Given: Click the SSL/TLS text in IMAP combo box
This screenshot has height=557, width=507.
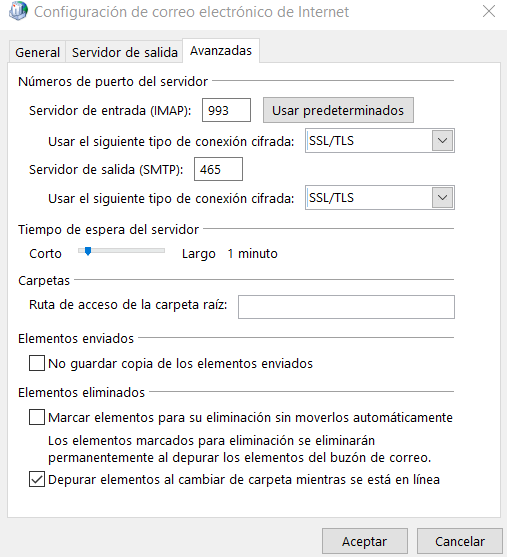Looking at the screenshot, I should 331,141.
